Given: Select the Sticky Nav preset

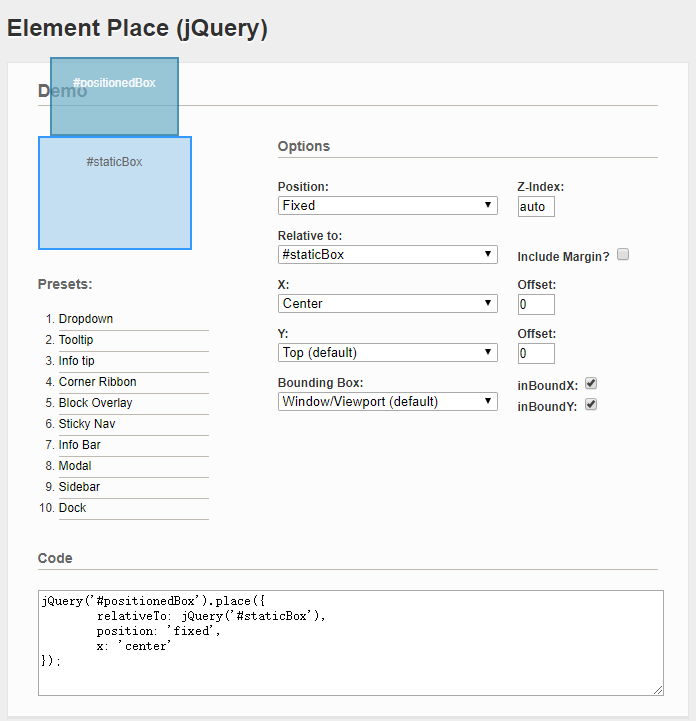Looking at the screenshot, I should [x=87, y=424].
